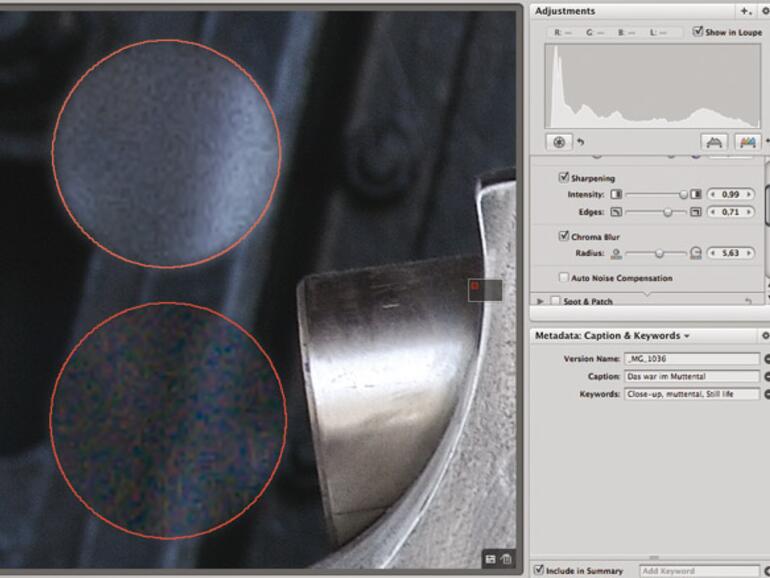770x578 pixels.
Task: Uncheck Include in Summary
Action: tap(539, 570)
